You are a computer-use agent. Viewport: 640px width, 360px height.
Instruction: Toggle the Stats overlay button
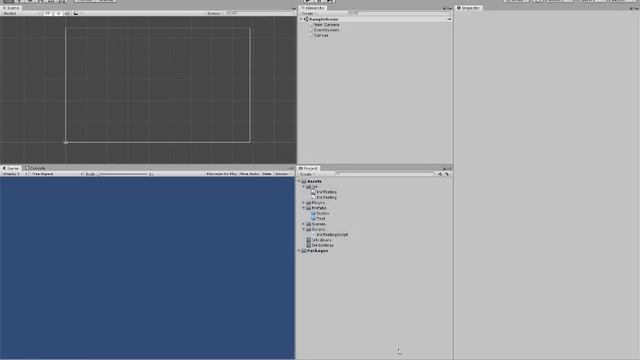267,174
